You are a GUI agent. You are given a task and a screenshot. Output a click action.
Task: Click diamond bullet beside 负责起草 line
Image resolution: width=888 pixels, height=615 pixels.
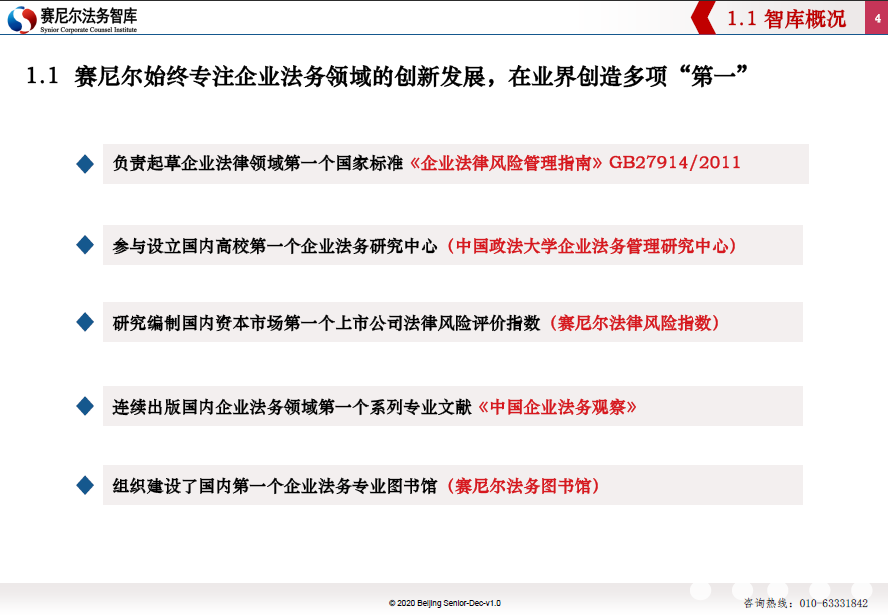tap(85, 164)
